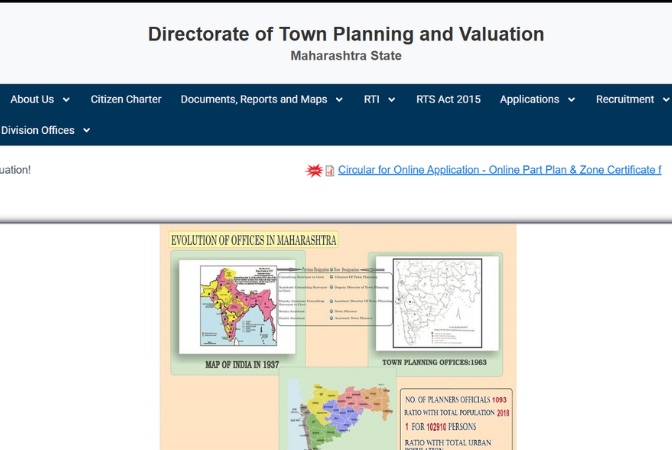Click the Evolution of Offices in Maharashtra title
Viewport: 672px width, 450px height.
coord(253,240)
